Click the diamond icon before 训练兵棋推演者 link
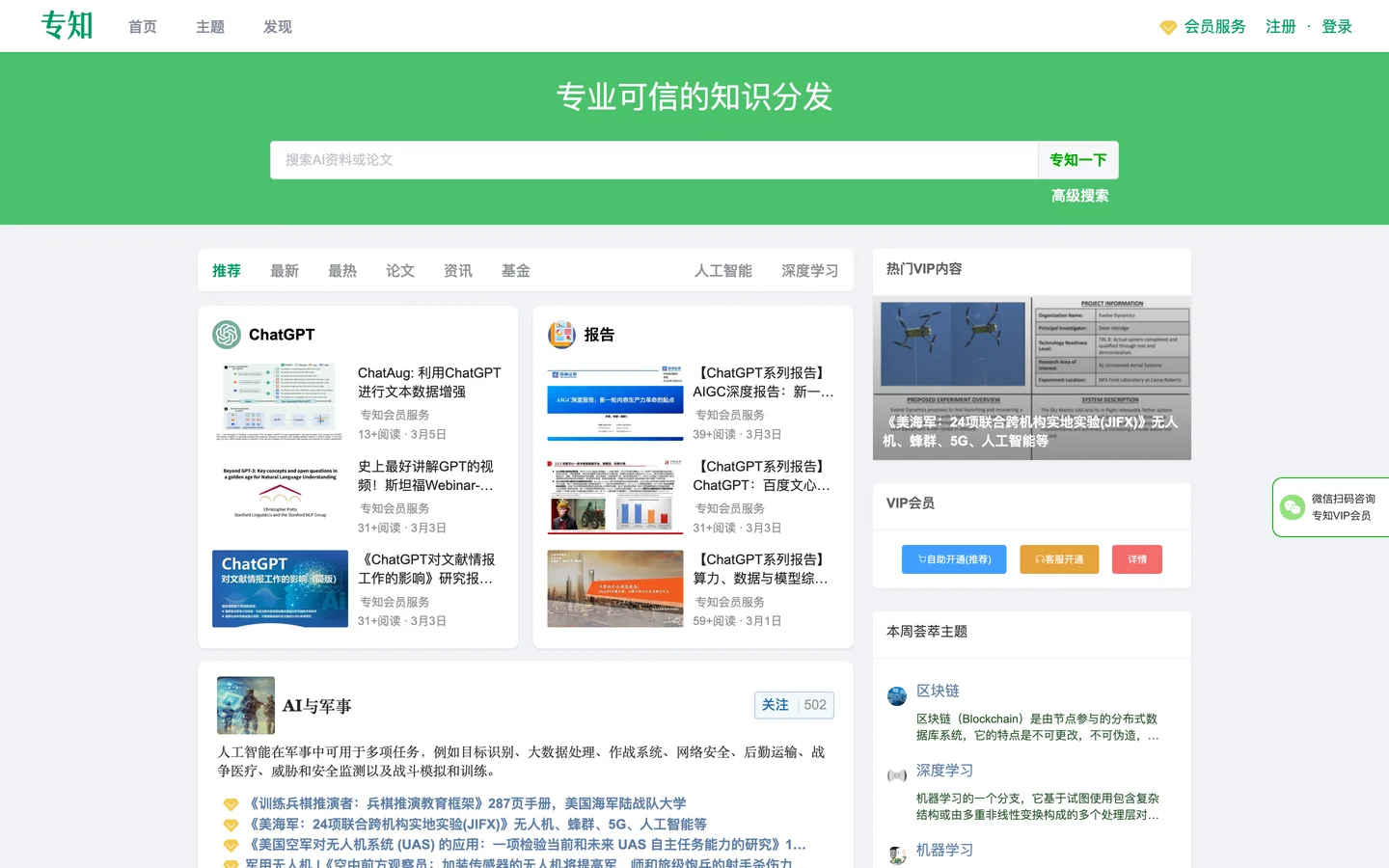 tap(231, 804)
